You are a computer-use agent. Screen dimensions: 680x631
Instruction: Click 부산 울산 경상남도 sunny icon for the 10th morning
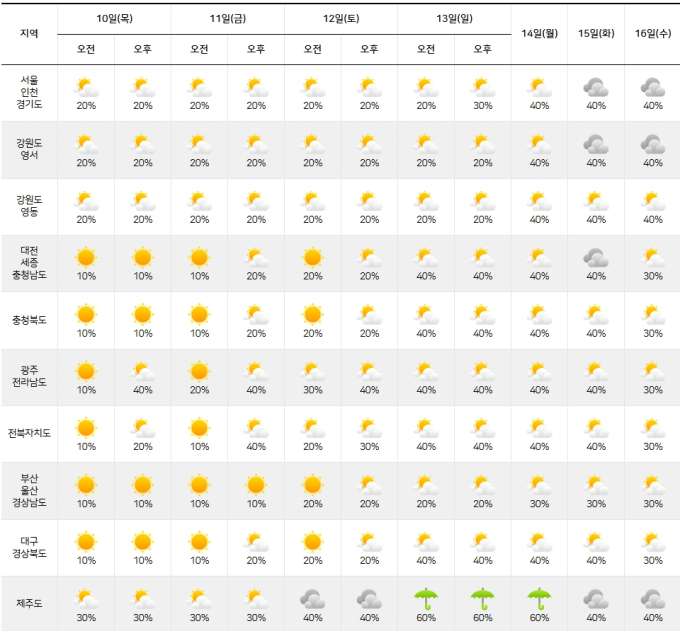pos(86,485)
